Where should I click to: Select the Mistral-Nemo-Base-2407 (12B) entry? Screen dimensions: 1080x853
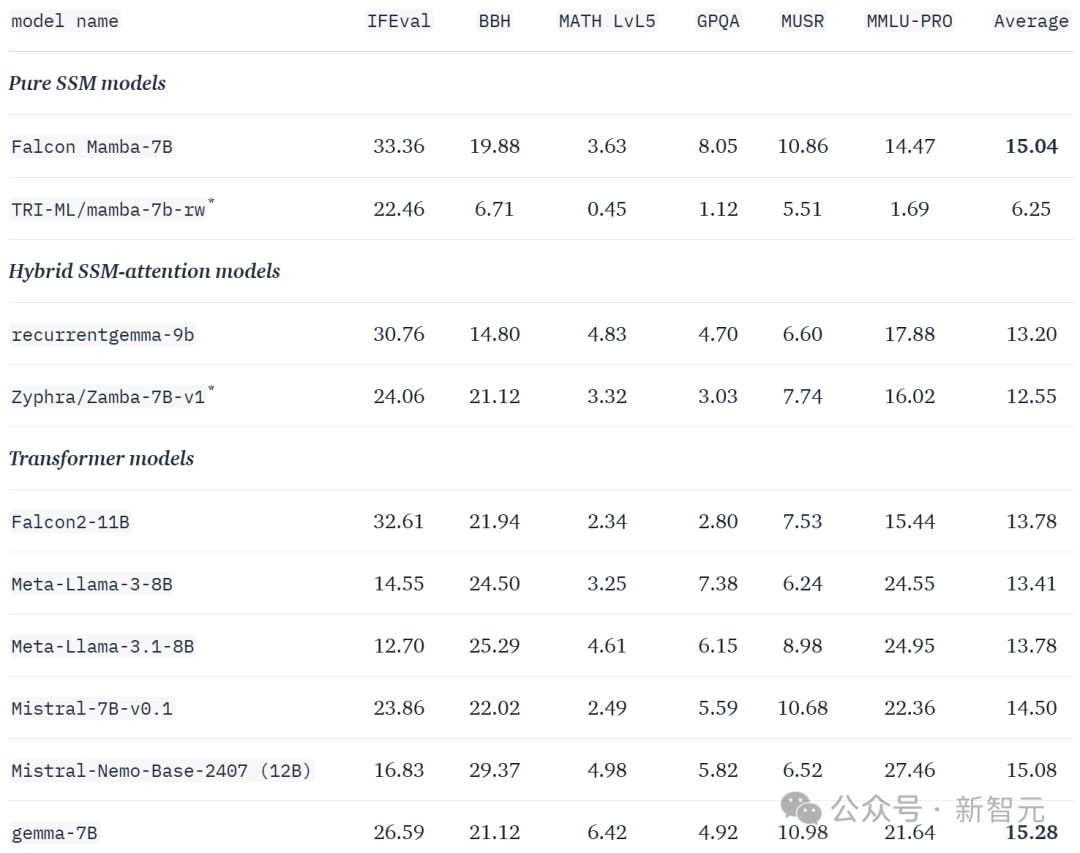click(162, 771)
